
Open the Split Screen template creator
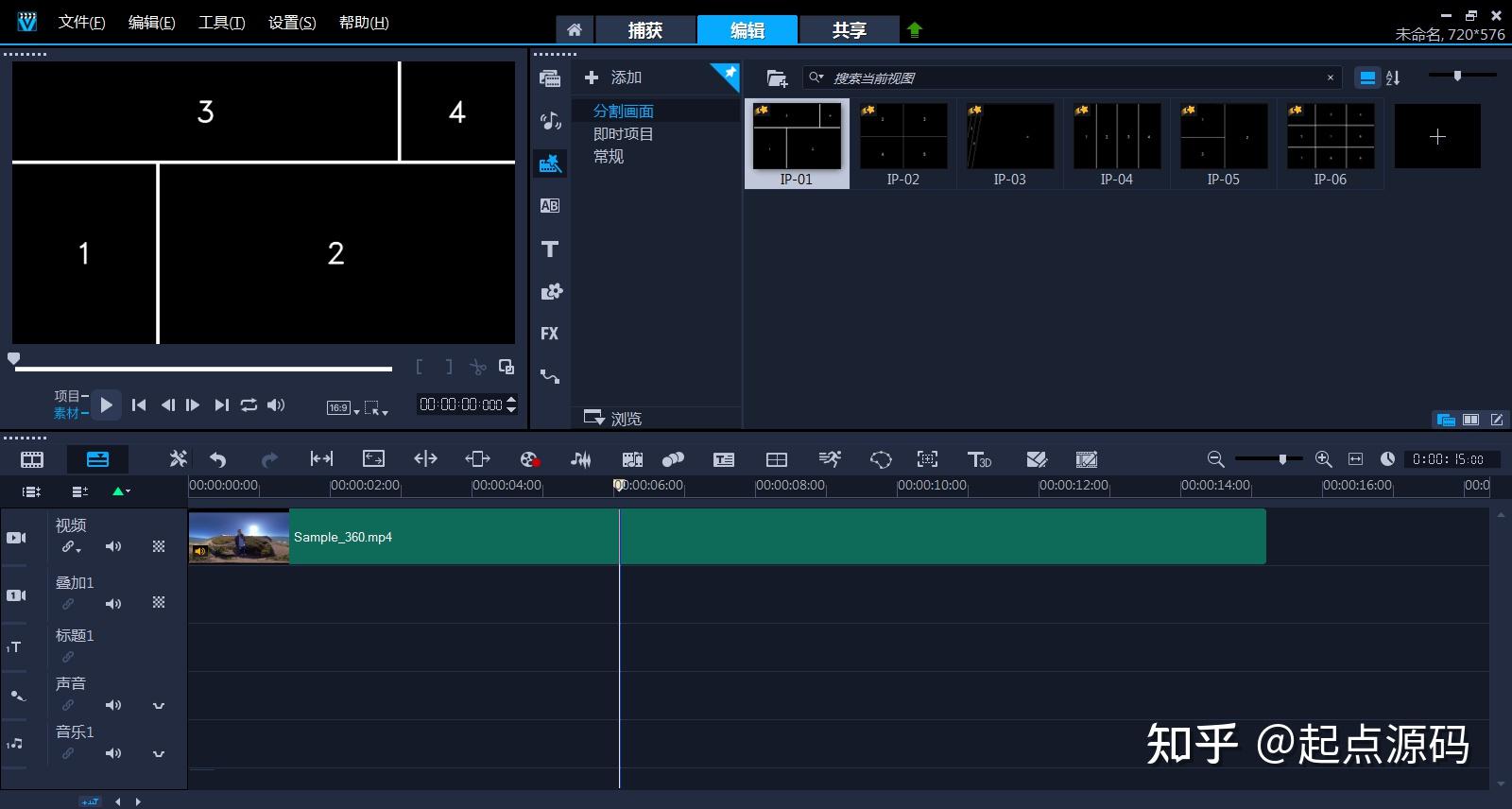tap(1037, 459)
